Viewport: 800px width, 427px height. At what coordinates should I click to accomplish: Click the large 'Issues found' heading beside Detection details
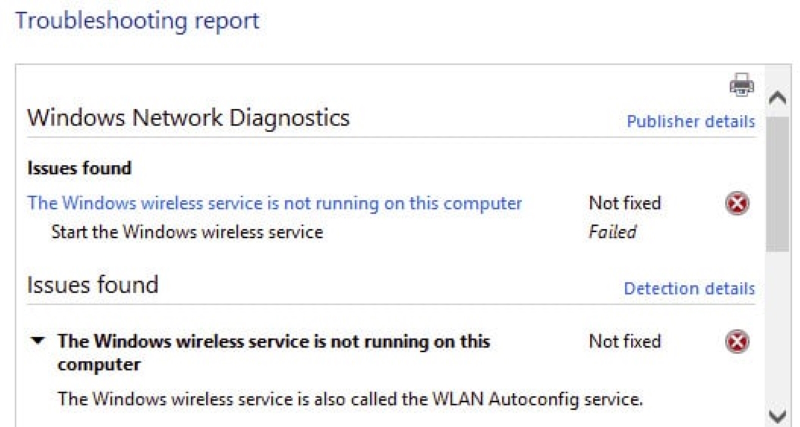coord(92,285)
